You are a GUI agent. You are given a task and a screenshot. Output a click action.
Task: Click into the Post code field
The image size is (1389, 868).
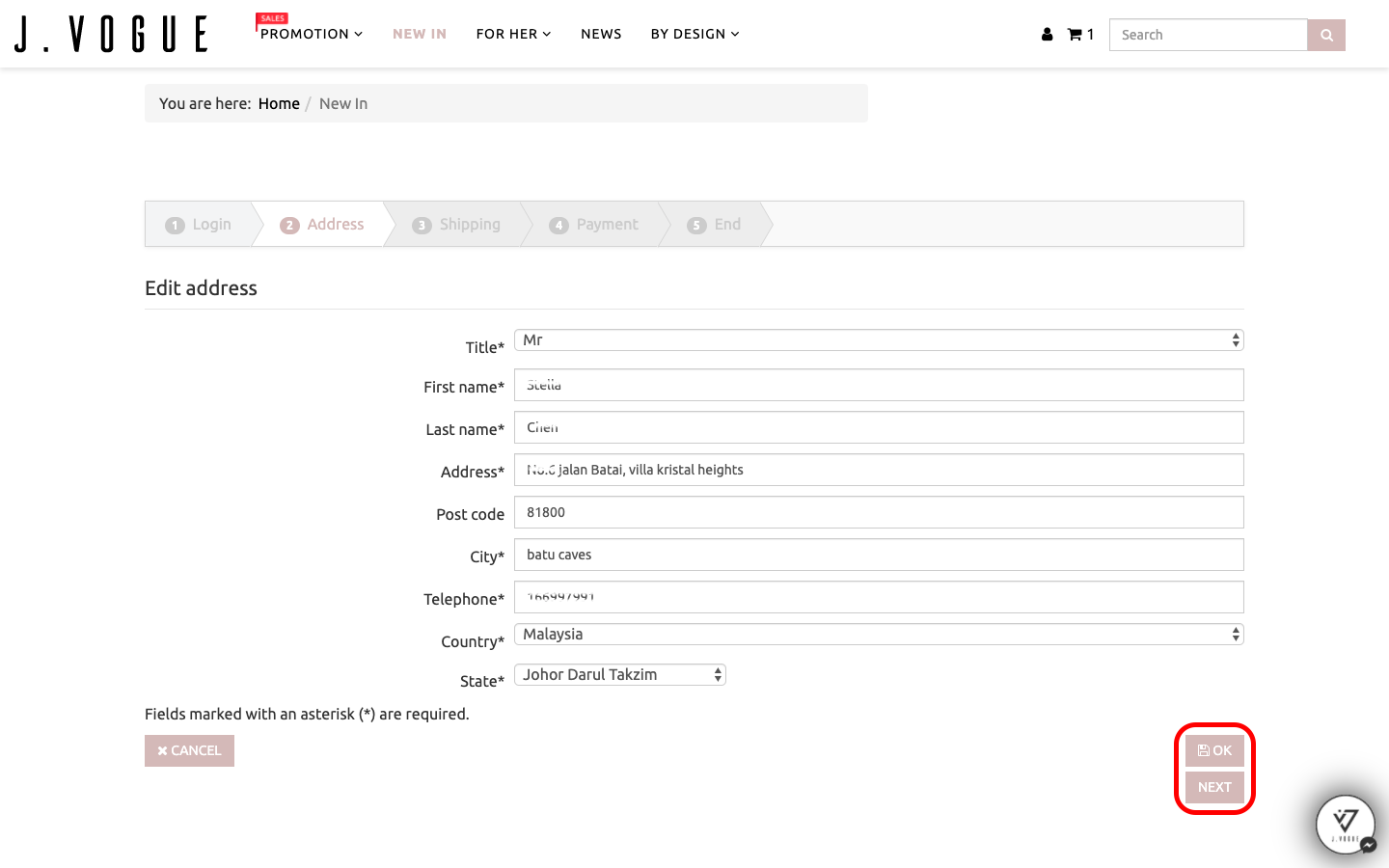(878, 512)
